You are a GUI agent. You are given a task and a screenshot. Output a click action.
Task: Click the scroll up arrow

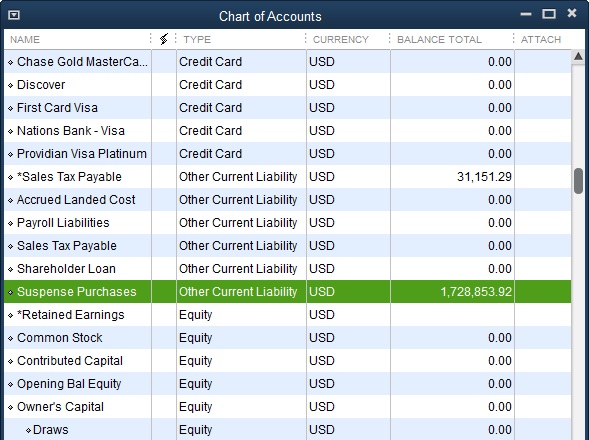(578, 57)
